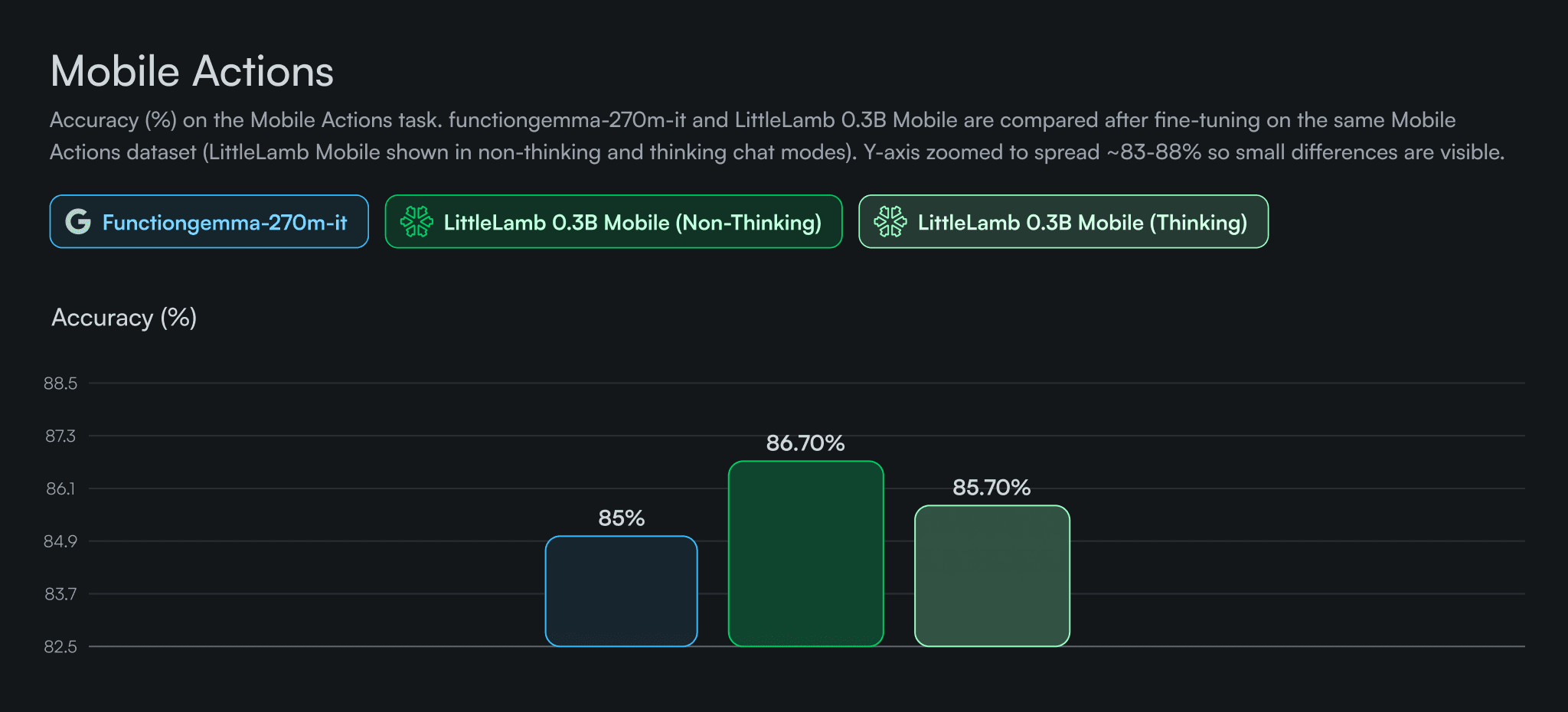
Task: Click the 85% value label
Action: (621, 518)
